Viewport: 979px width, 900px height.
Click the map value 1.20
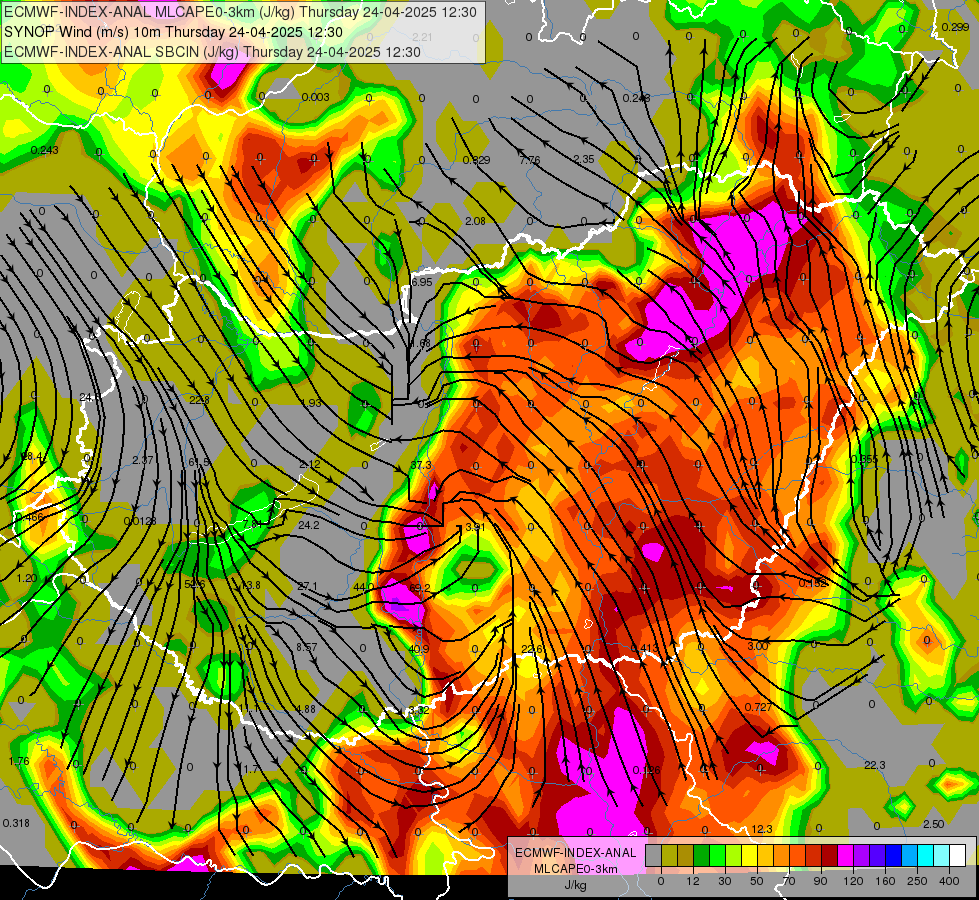coord(27,578)
